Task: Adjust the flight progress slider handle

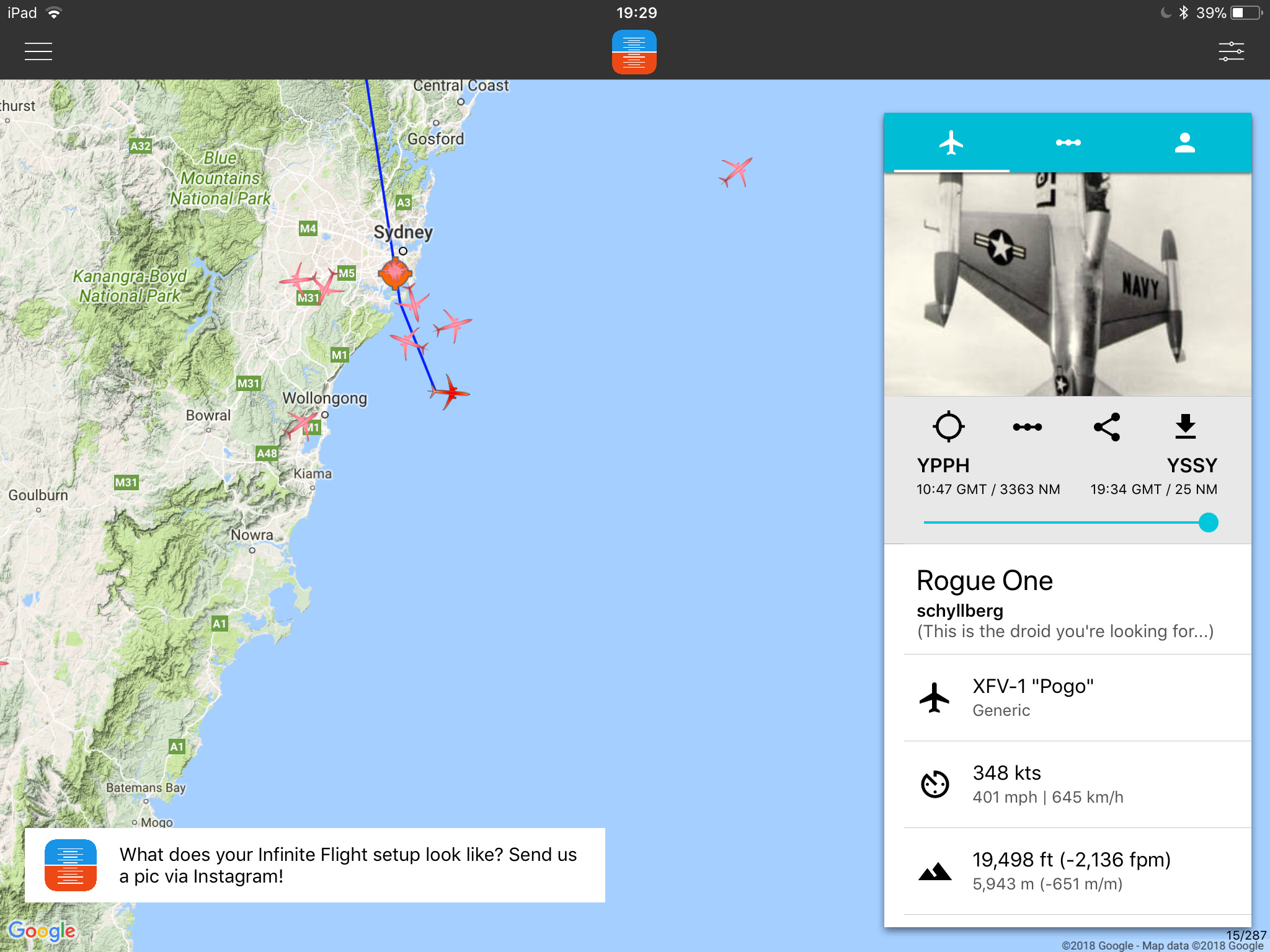Action: coord(1208,522)
